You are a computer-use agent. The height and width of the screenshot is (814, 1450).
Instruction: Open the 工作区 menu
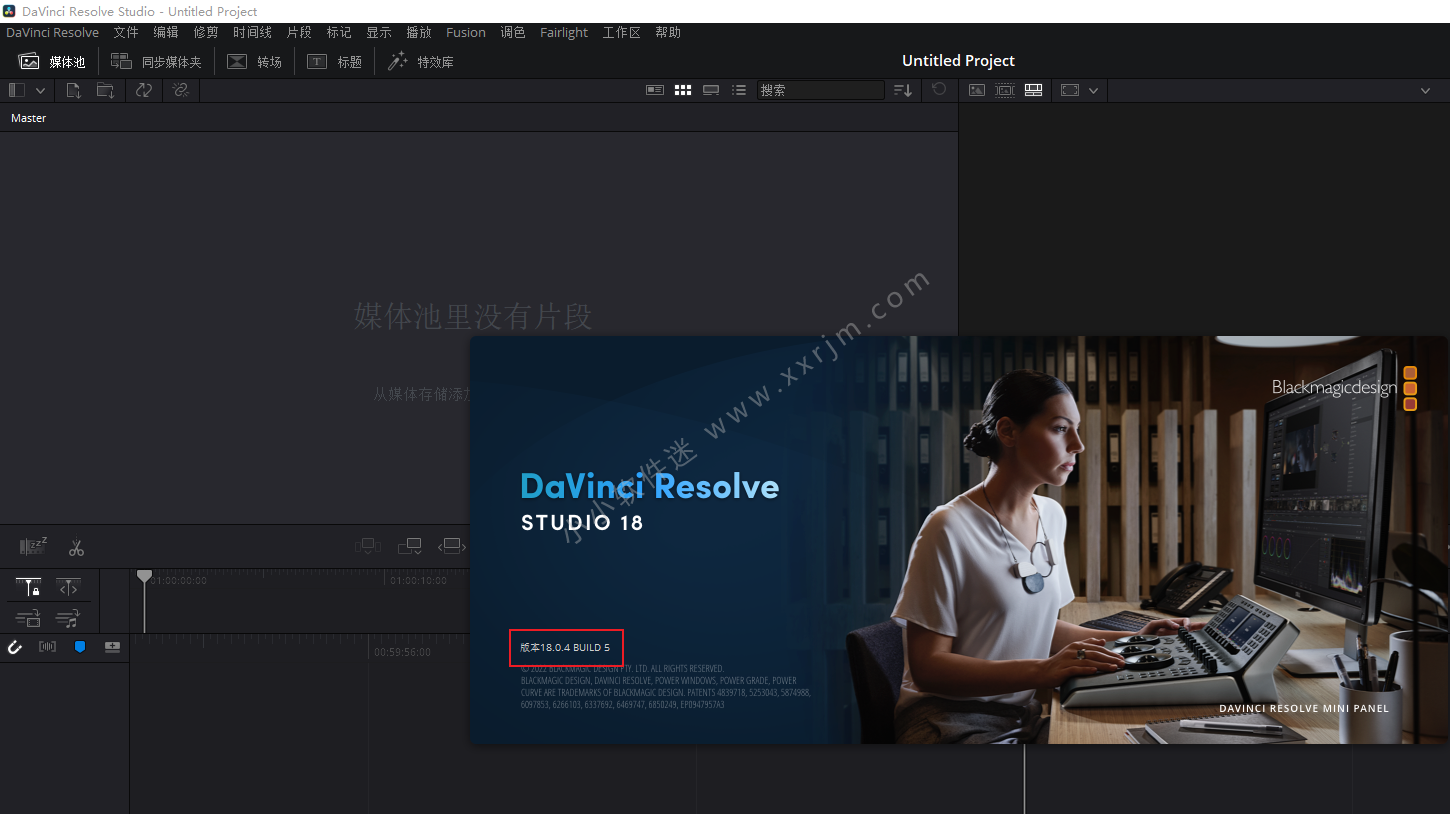click(x=621, y=33)
